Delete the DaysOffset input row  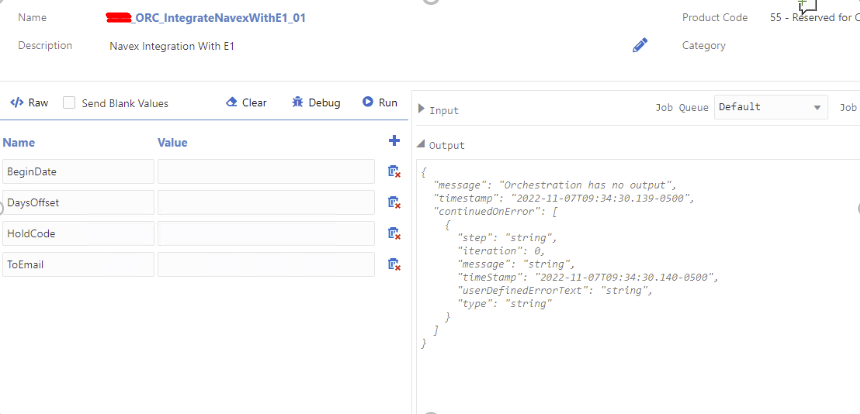394,203
